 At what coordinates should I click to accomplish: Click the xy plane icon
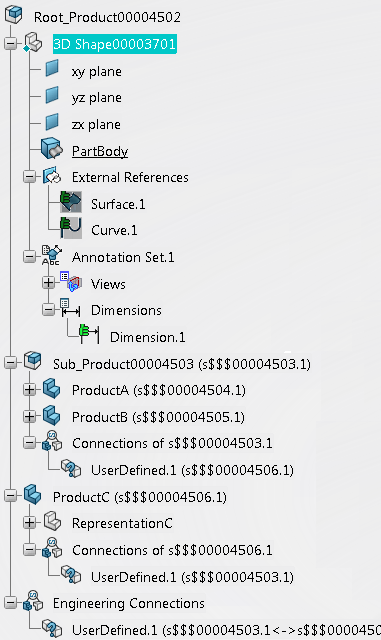click(52, 69)
